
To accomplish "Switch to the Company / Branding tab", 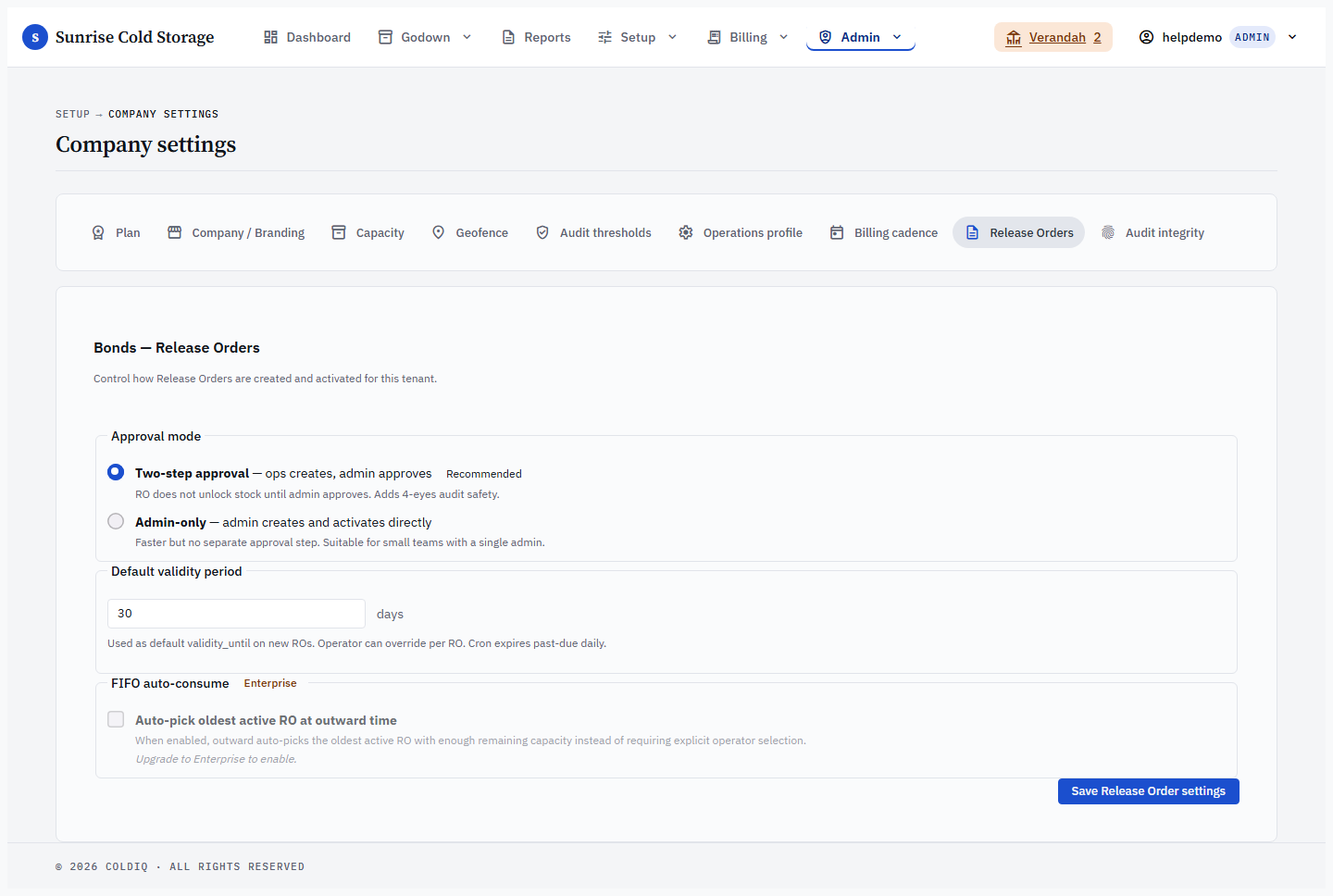I will coord(236,232).
